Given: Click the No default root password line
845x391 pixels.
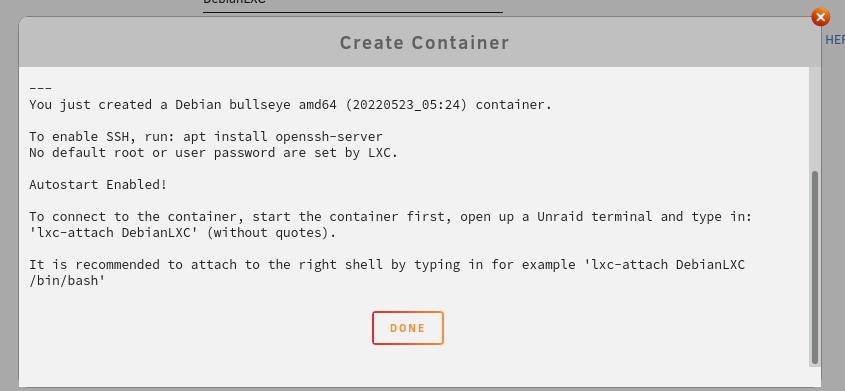Looking at the screenshot, I should click(213, 152).
